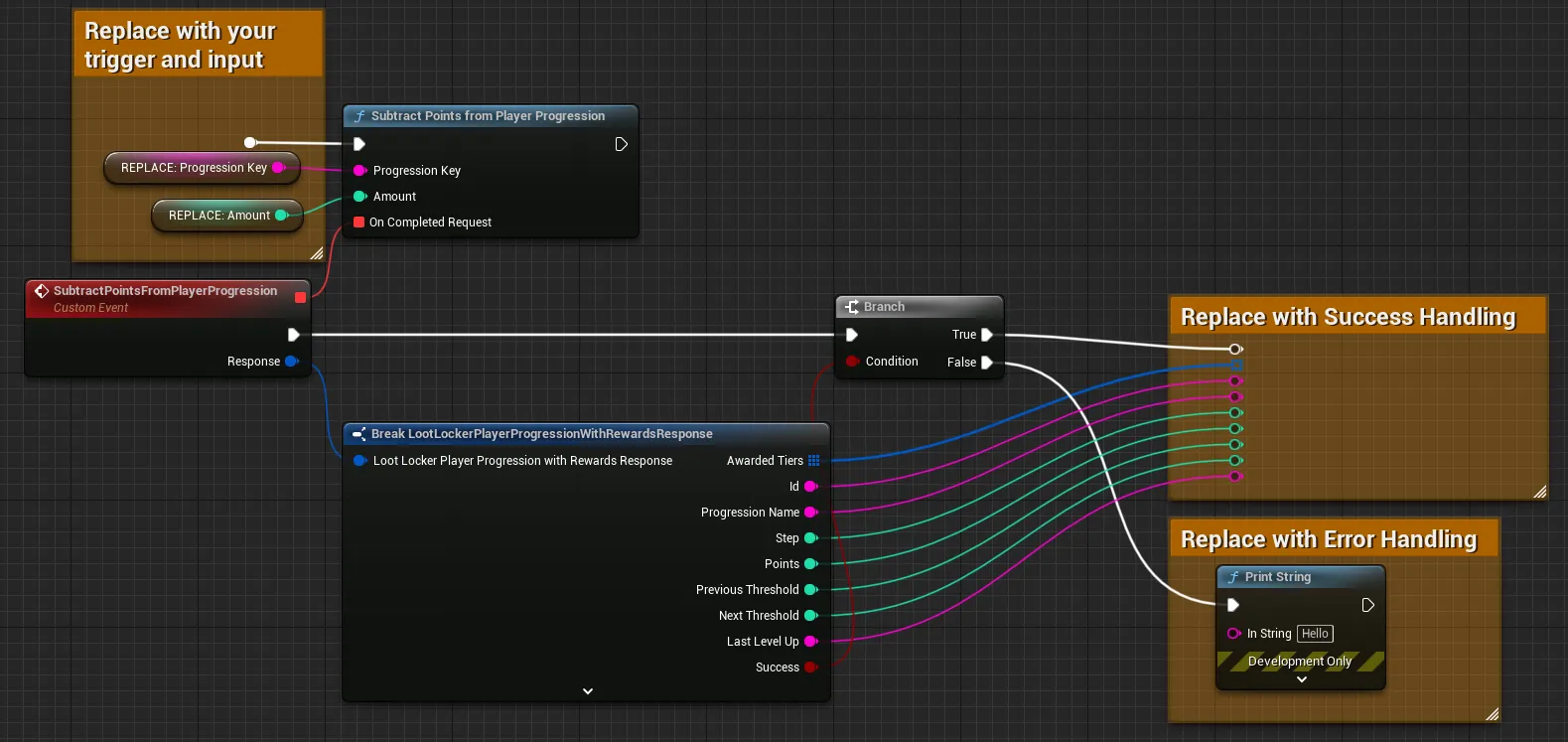Click the Print String exec output pin
This screenshot has width=1568, height=742.
point(1367,605)
